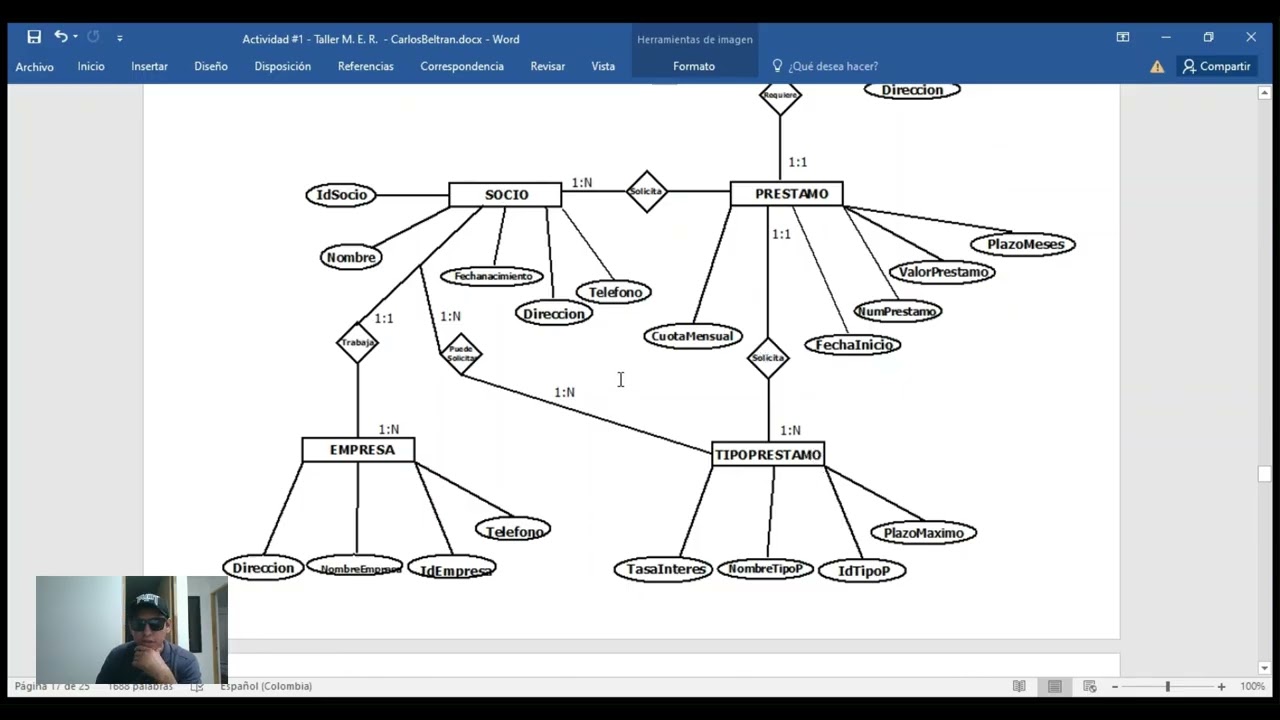This screenshot has width=1280, height=720.
Task: Open the Referencias tab
Action: coord(365,66)
